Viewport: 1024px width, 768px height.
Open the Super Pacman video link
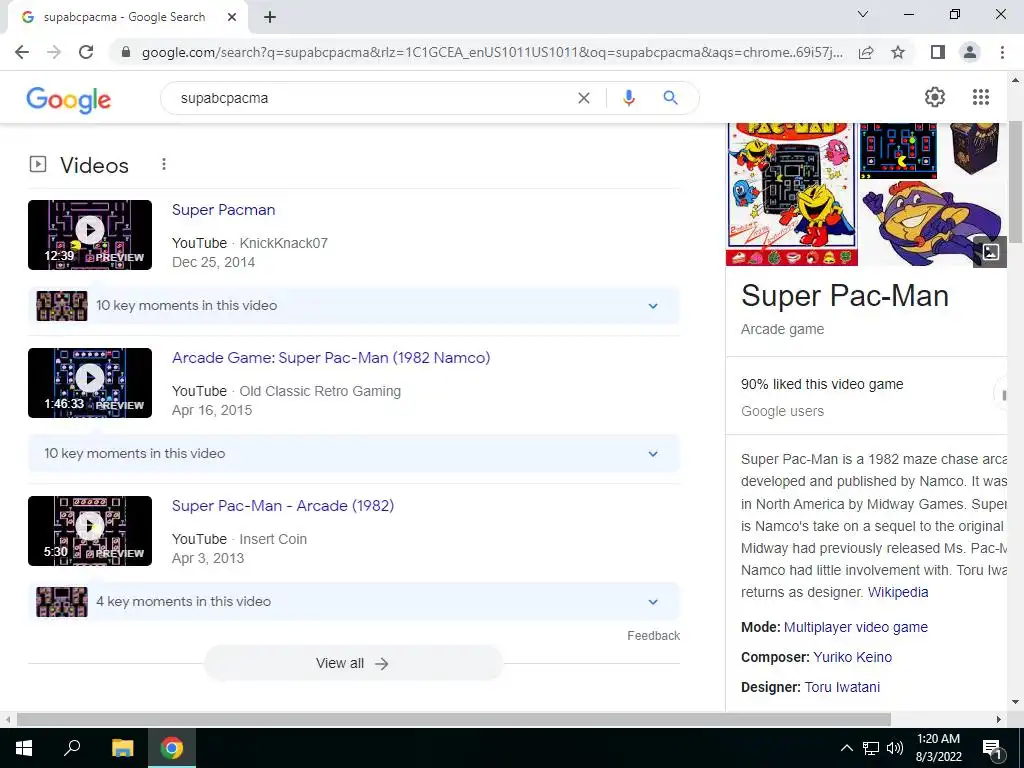point(223,210)
